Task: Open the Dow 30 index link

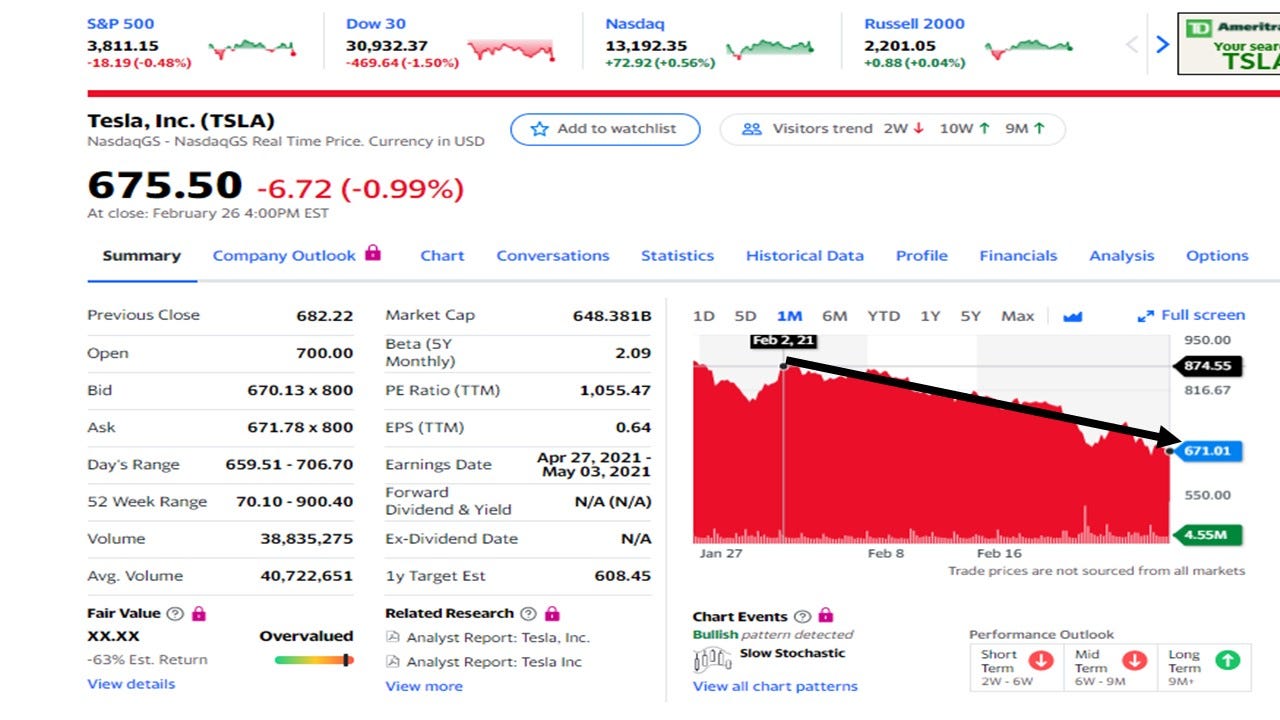Action: point(377,24)
